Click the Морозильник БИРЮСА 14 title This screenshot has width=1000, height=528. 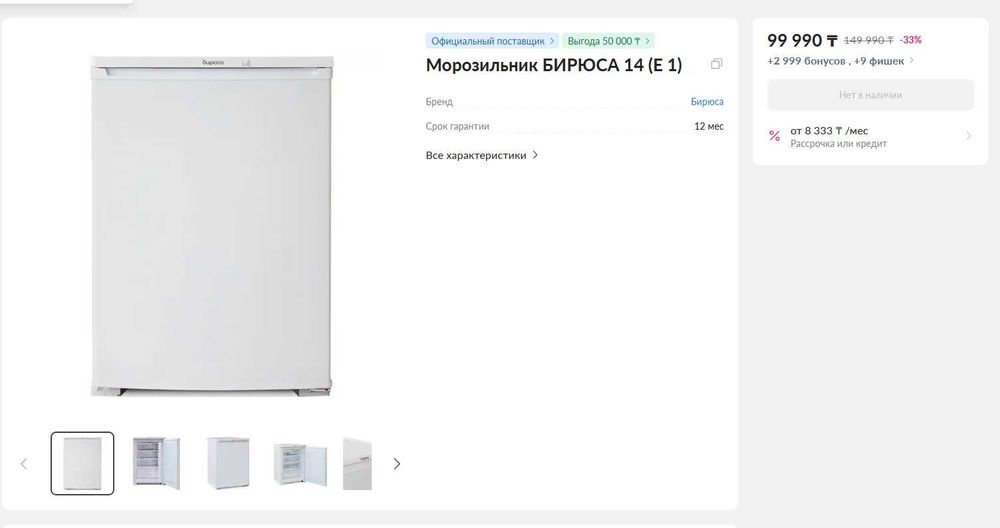click(554, 65)
